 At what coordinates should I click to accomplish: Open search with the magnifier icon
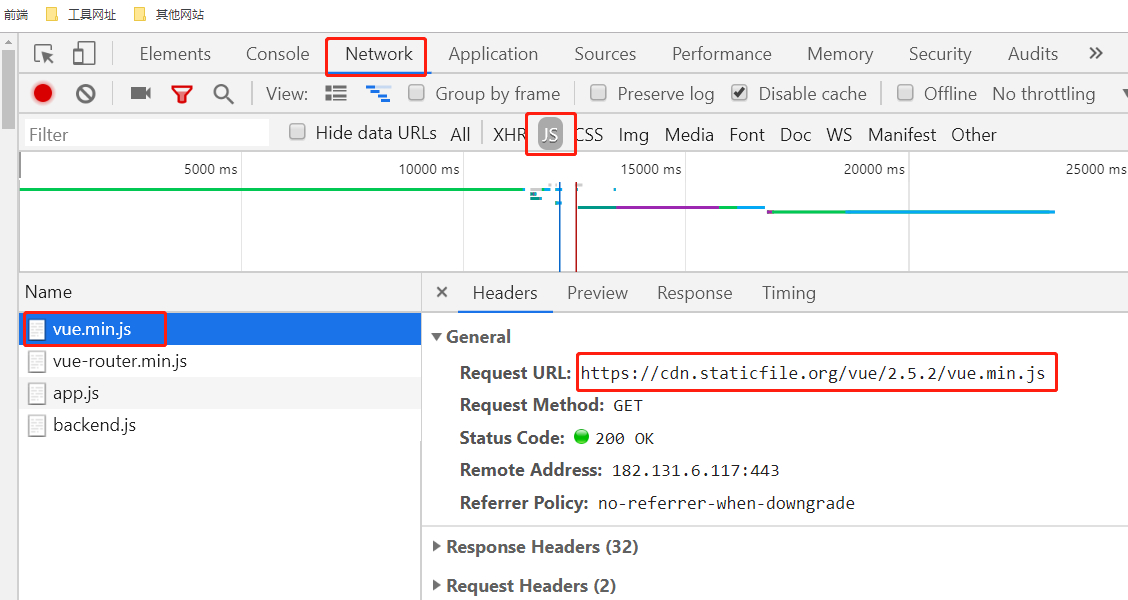click(223, 94)
